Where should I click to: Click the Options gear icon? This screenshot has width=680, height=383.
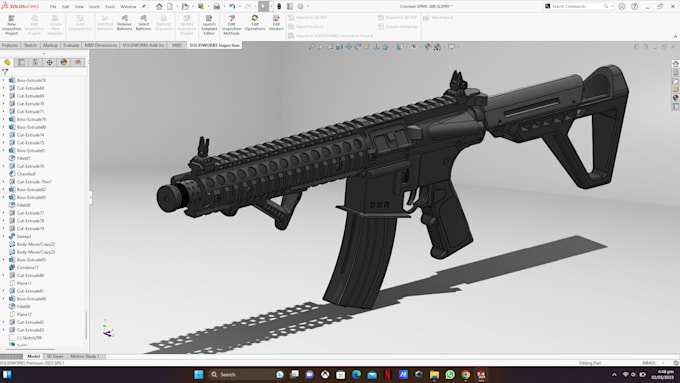300,7
